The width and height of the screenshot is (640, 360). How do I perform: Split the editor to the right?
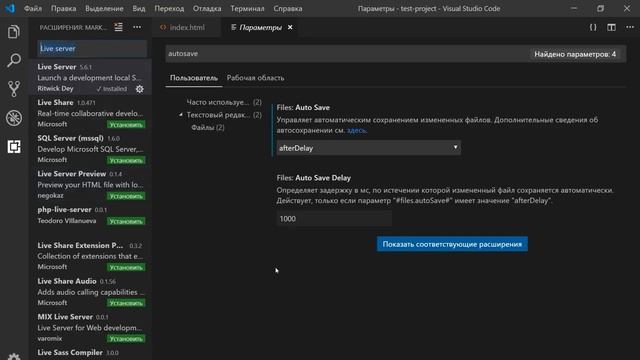tap(611, 27)
